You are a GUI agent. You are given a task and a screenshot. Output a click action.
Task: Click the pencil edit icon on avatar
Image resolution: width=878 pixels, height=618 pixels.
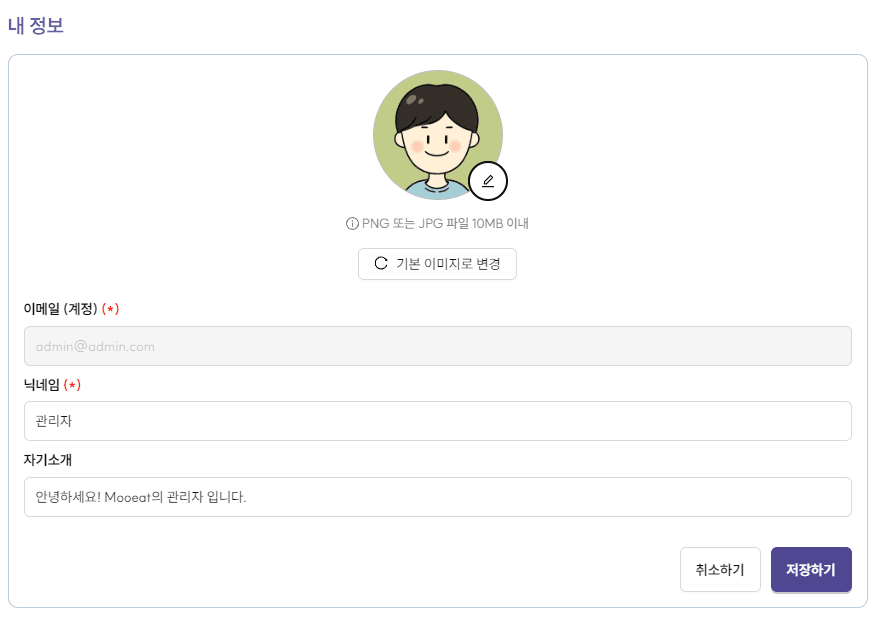tap(488, 181)
